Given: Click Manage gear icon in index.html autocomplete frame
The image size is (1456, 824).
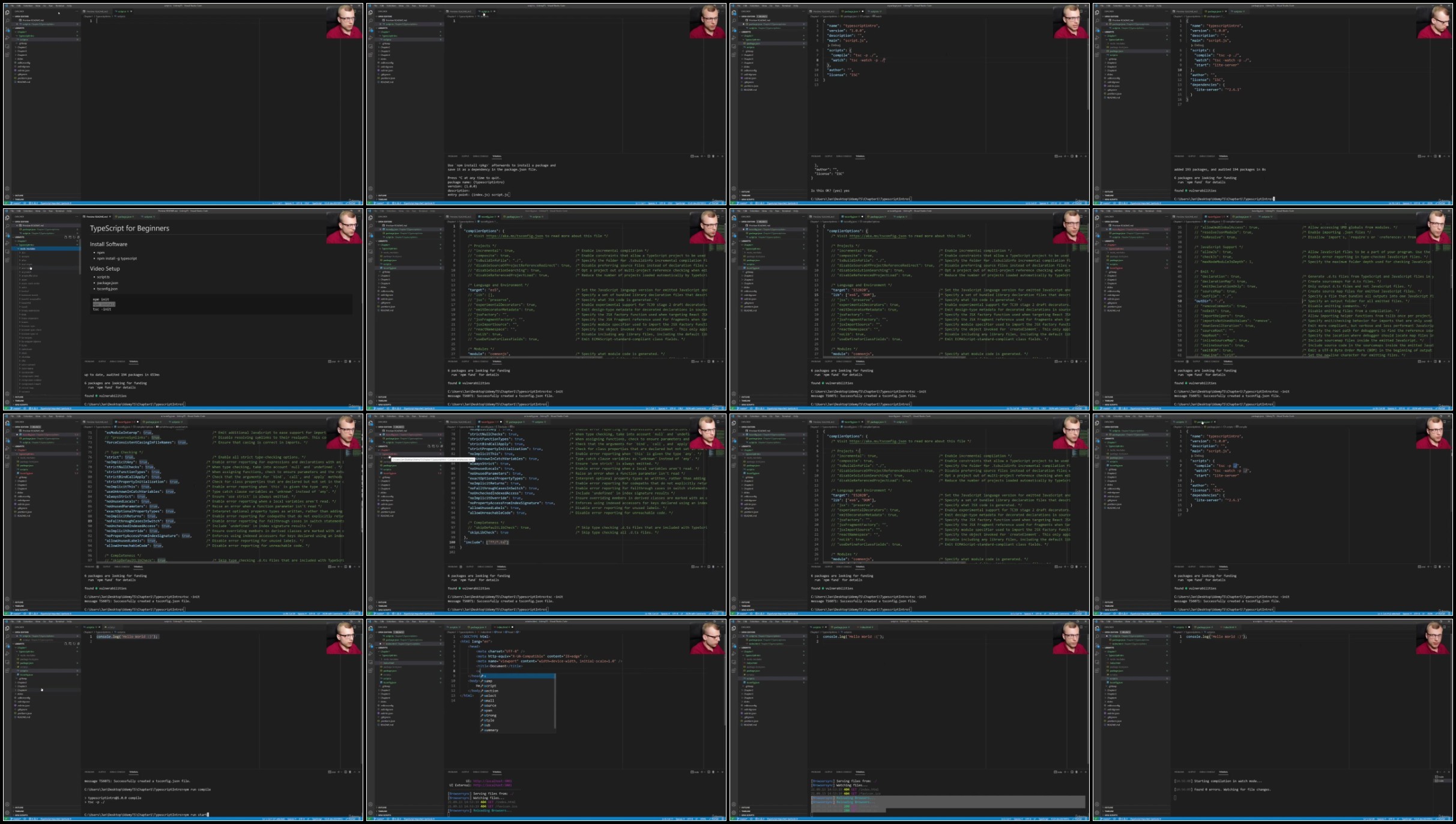Looking at the screenshot, I should 370,813.
